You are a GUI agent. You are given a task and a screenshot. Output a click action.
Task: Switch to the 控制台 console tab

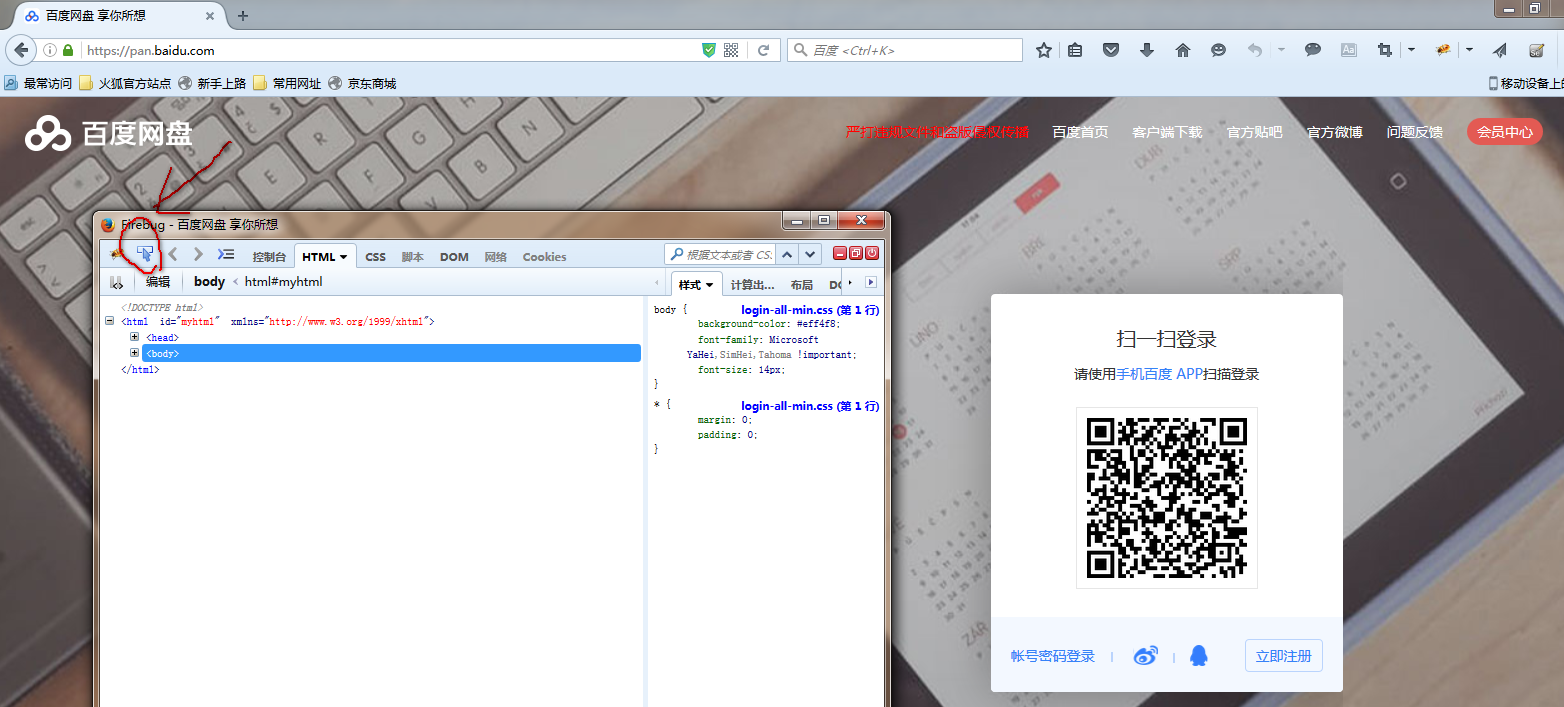269,257
